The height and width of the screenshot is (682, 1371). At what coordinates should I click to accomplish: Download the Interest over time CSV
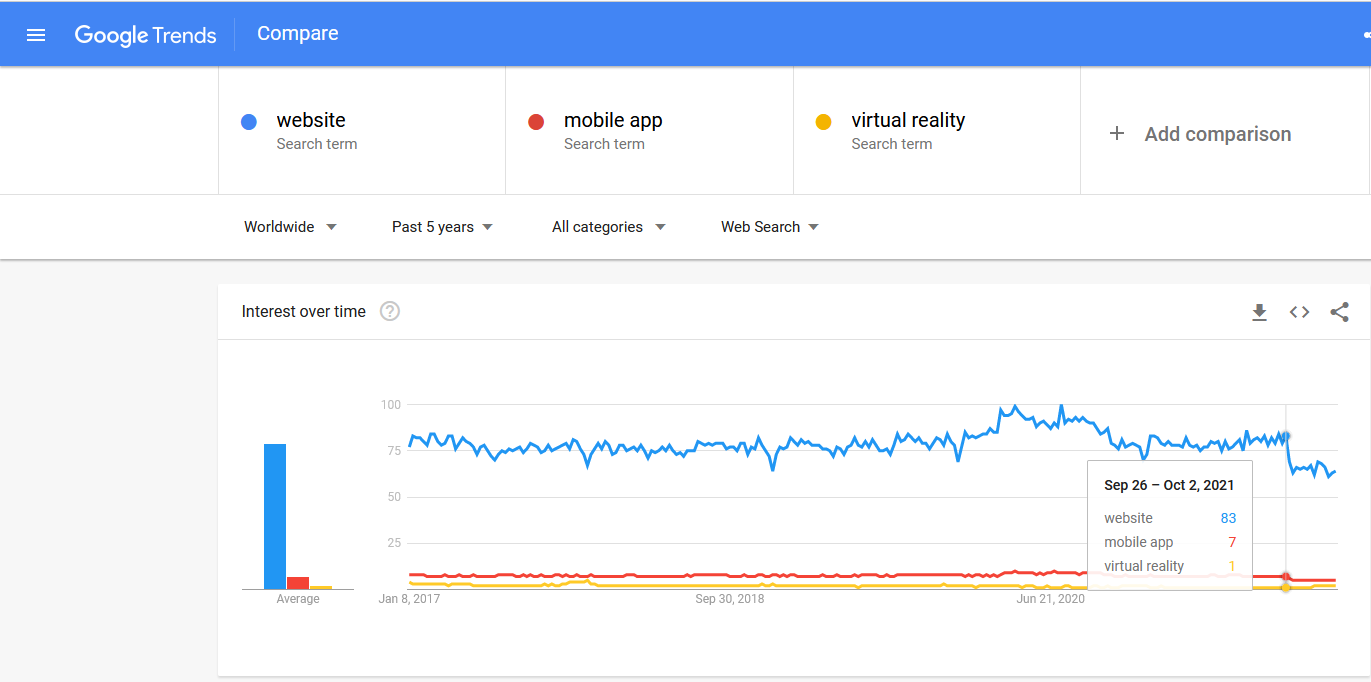coord(1259,312)
